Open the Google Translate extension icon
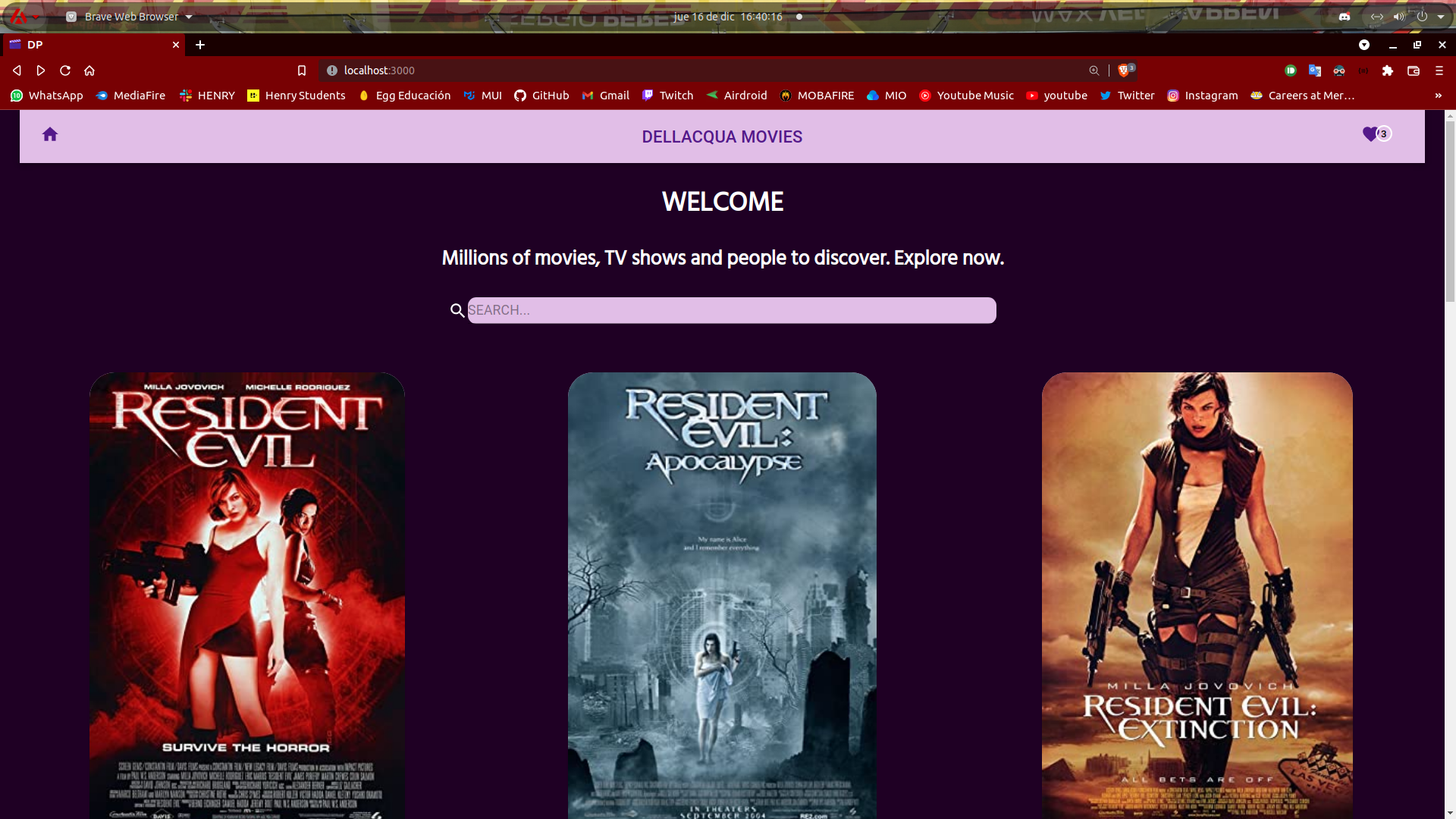Viewport: 1456px width, 819px height. (x=1314, y=71)
